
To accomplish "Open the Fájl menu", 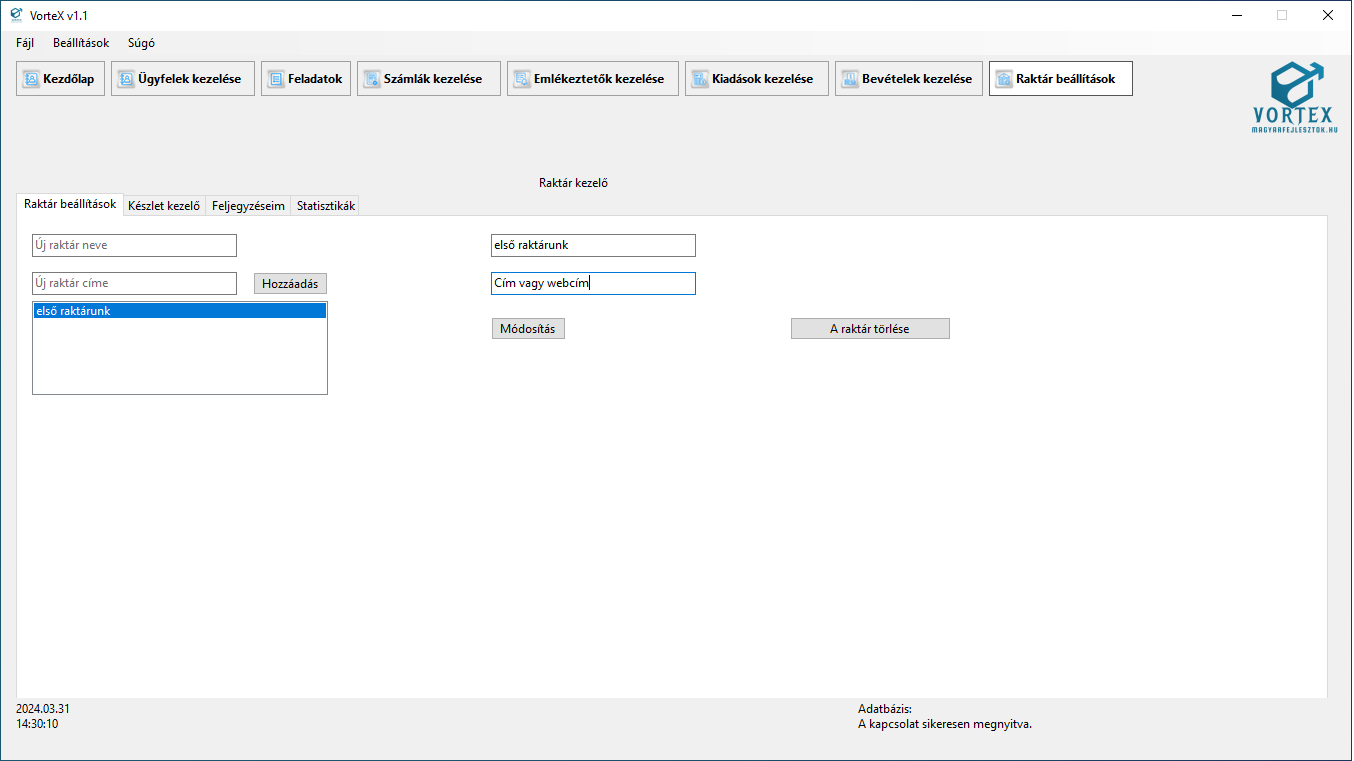I will pos(25,43).
